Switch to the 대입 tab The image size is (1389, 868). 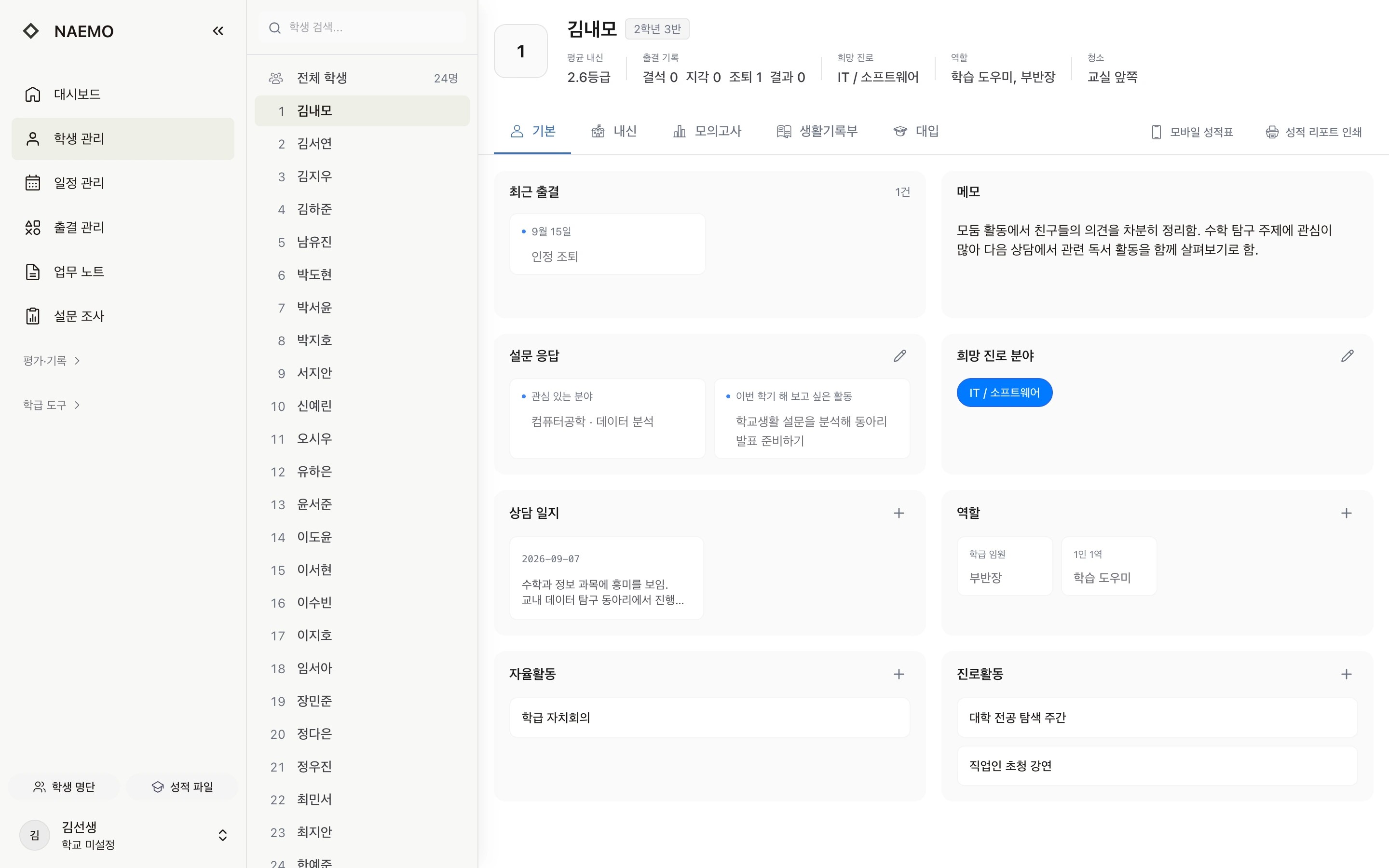[x=916, y=132]
